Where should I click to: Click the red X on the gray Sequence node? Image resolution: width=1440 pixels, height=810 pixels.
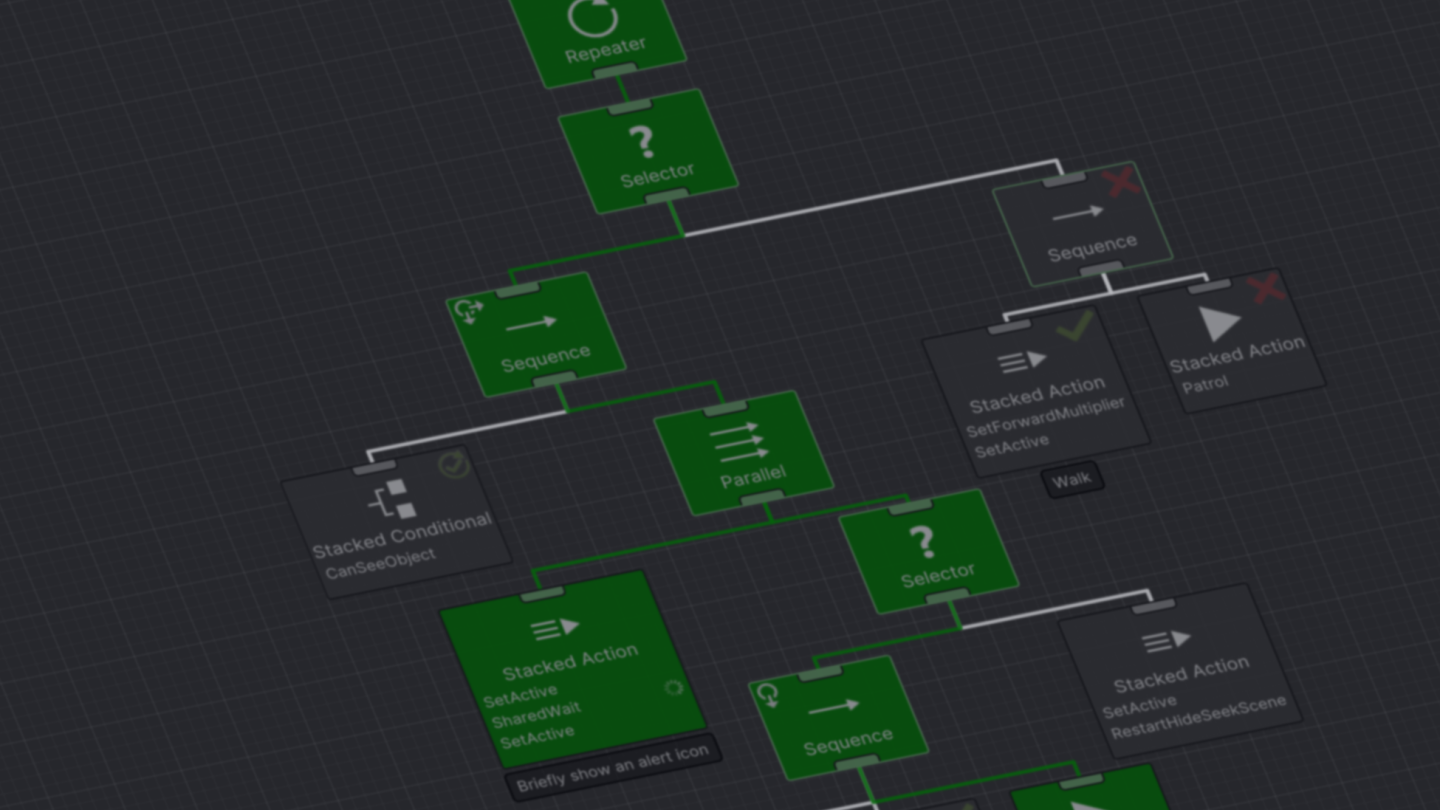tap(1122, 182)
